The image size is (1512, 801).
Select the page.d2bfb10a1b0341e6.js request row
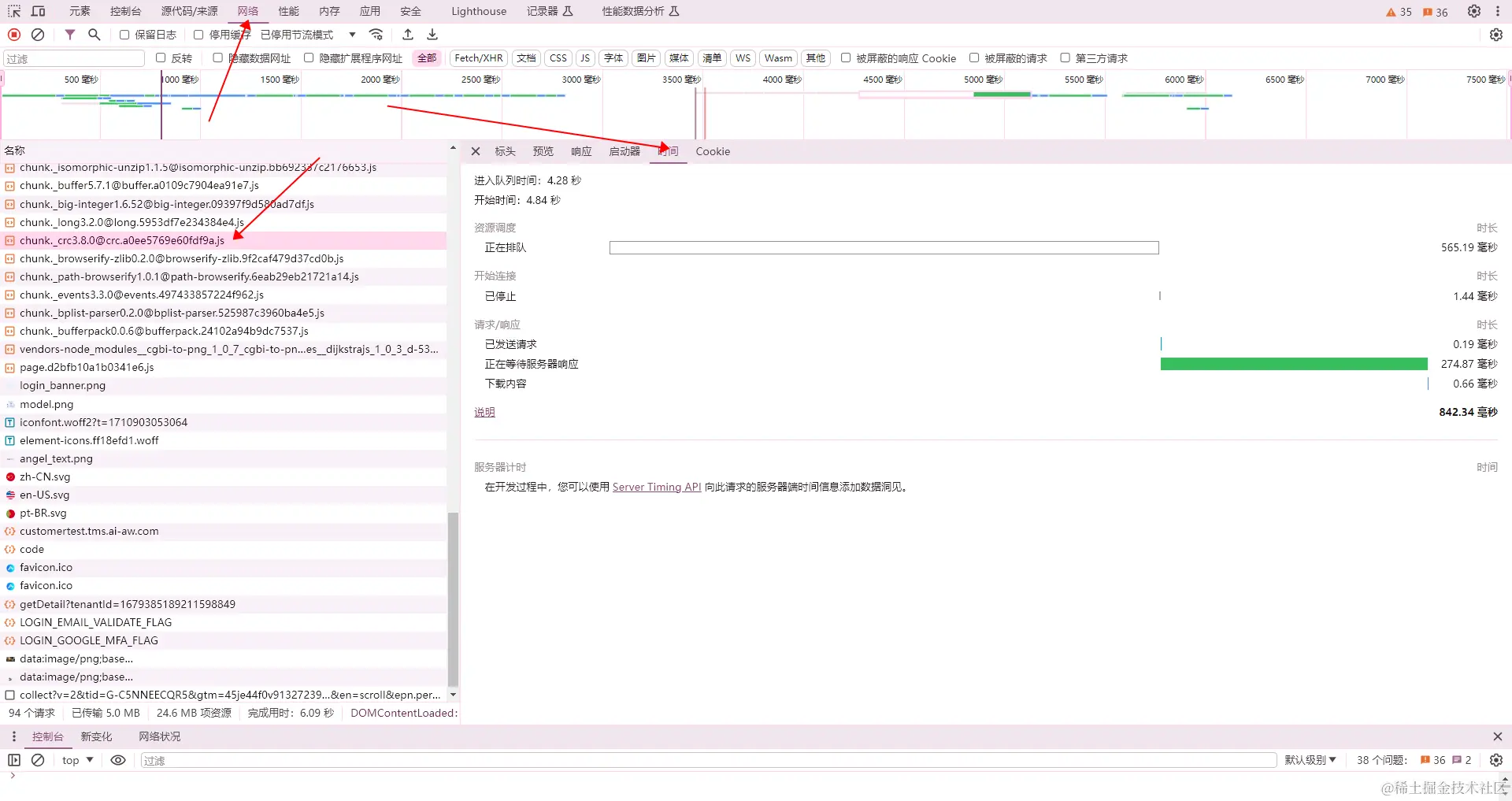[224, 367]
